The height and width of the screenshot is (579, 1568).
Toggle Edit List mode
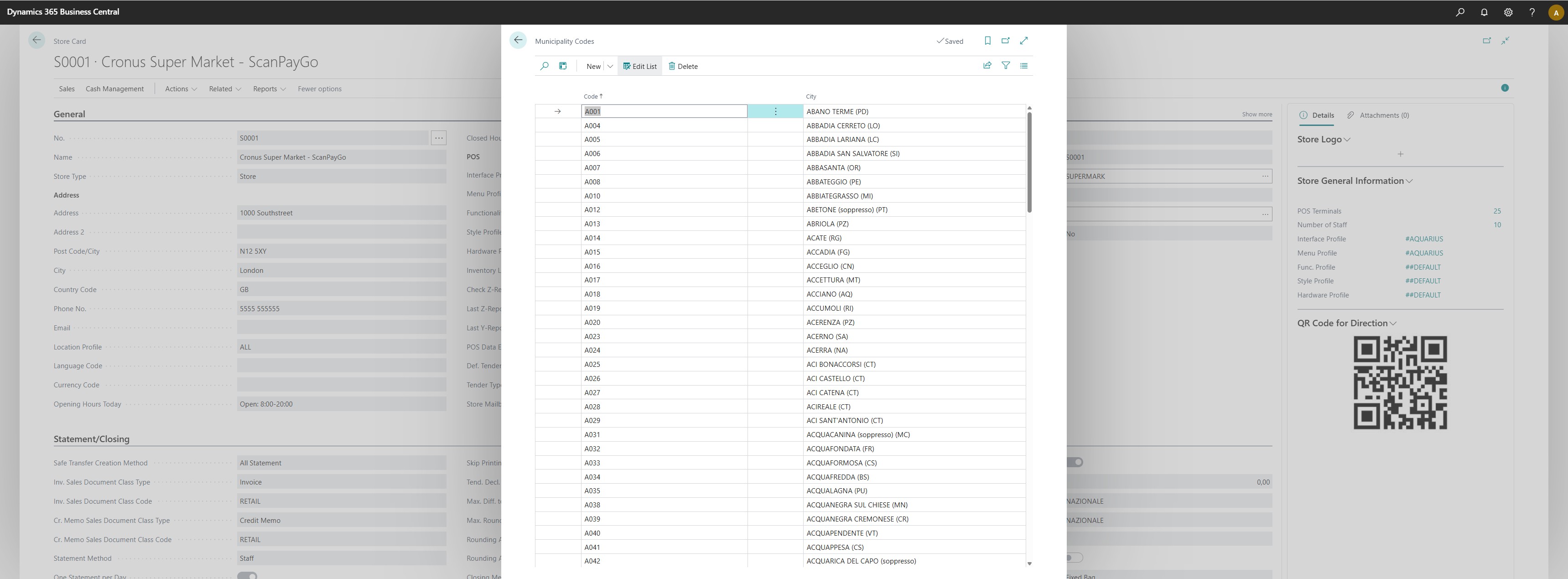640,66
